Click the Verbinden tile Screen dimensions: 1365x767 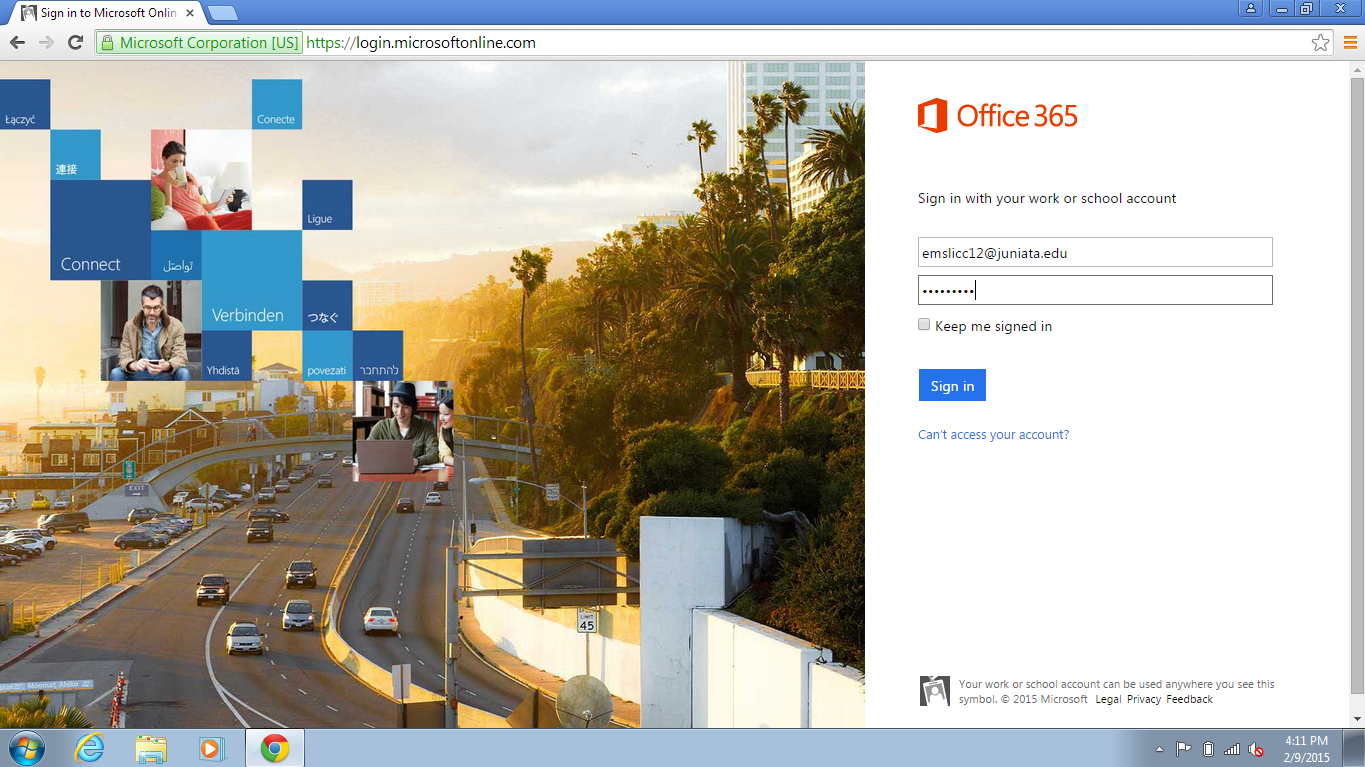tap(252, 280)
